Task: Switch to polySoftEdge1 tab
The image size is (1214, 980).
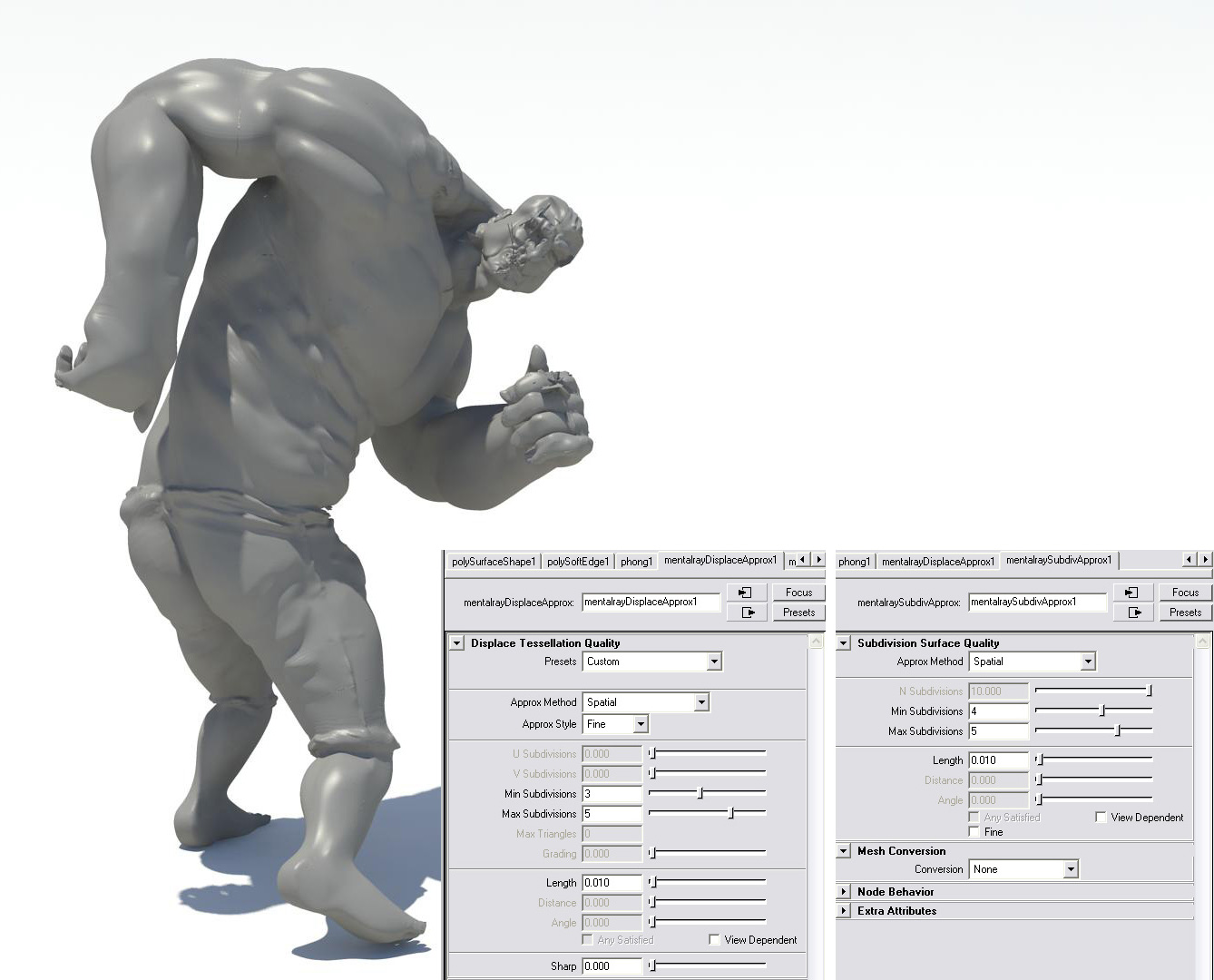Action: pos(578,562)
